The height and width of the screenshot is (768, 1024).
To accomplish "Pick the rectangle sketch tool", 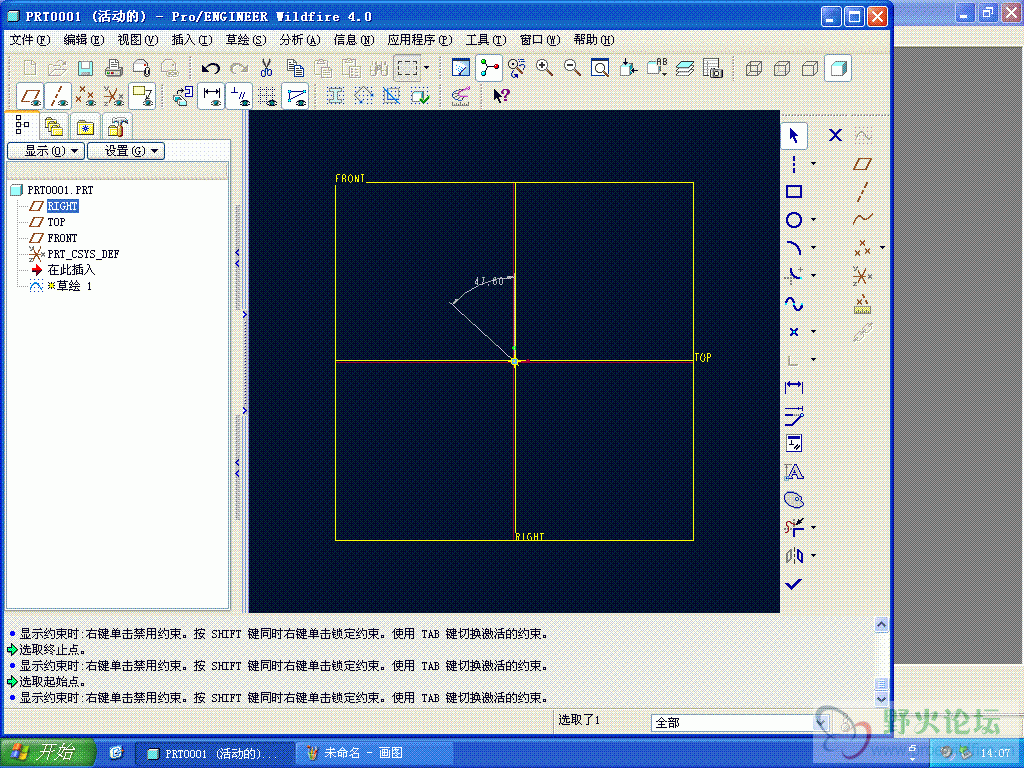I will [794, 191].
